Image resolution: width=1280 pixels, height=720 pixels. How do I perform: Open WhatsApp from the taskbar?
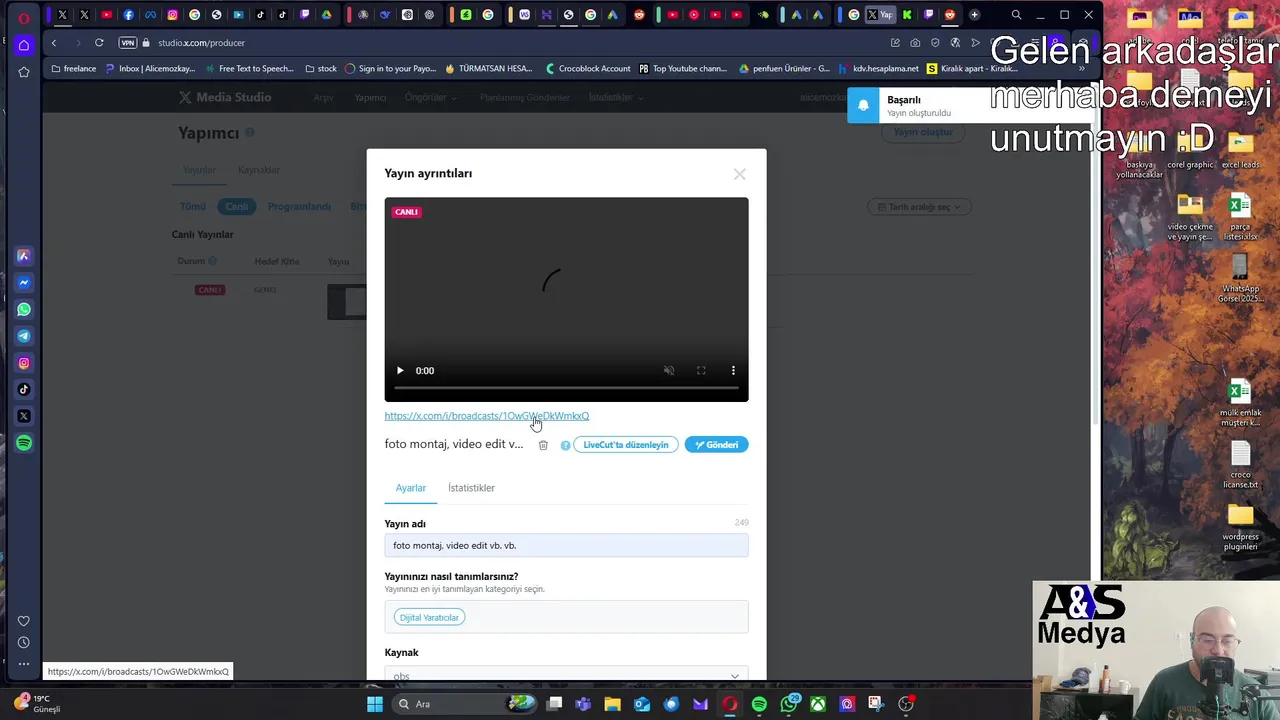click(789, 704)
